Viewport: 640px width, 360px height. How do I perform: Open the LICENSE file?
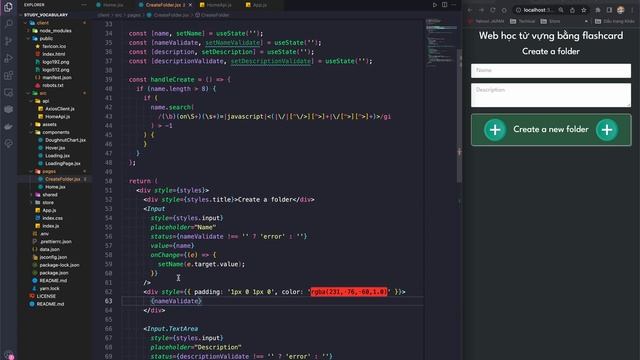[x=46, y=296]
